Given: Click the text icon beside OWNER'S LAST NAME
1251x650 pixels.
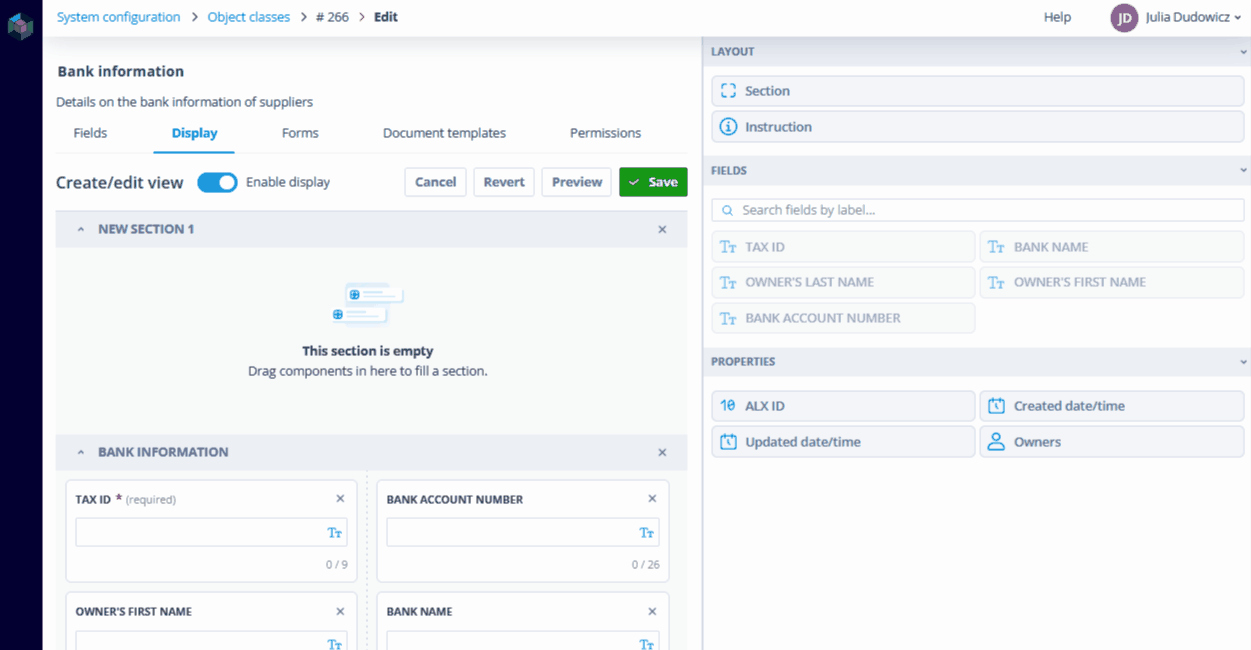Looking at the screenshot, I should coord(728,282).
